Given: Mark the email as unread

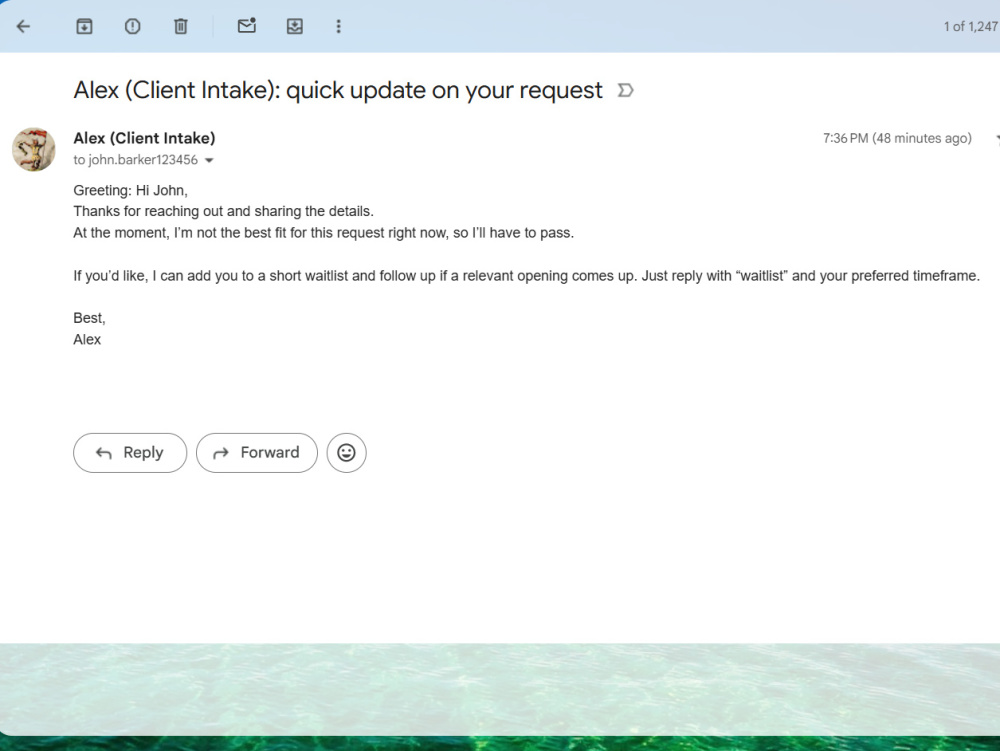Looking at the screenshot, I should point(246,26).
